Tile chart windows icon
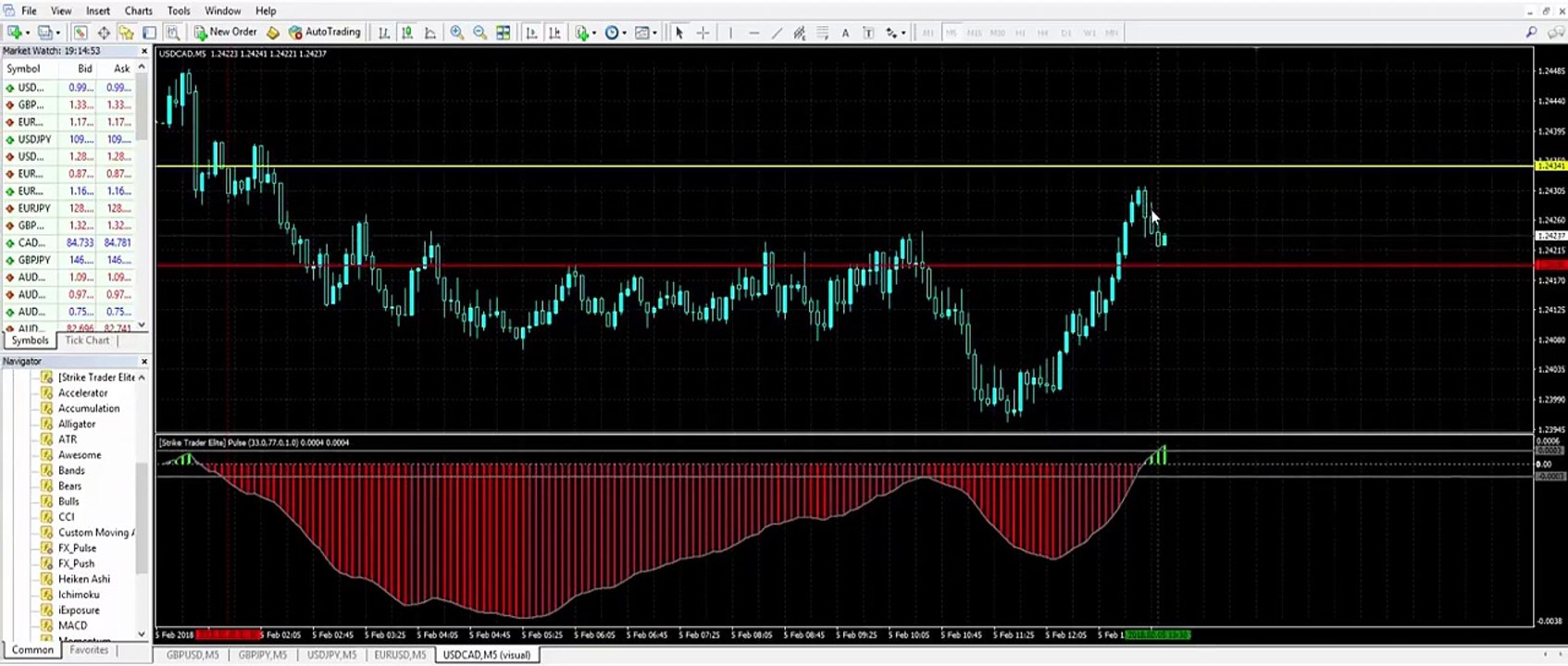1568x666 pixels. (x=503, y=32)
